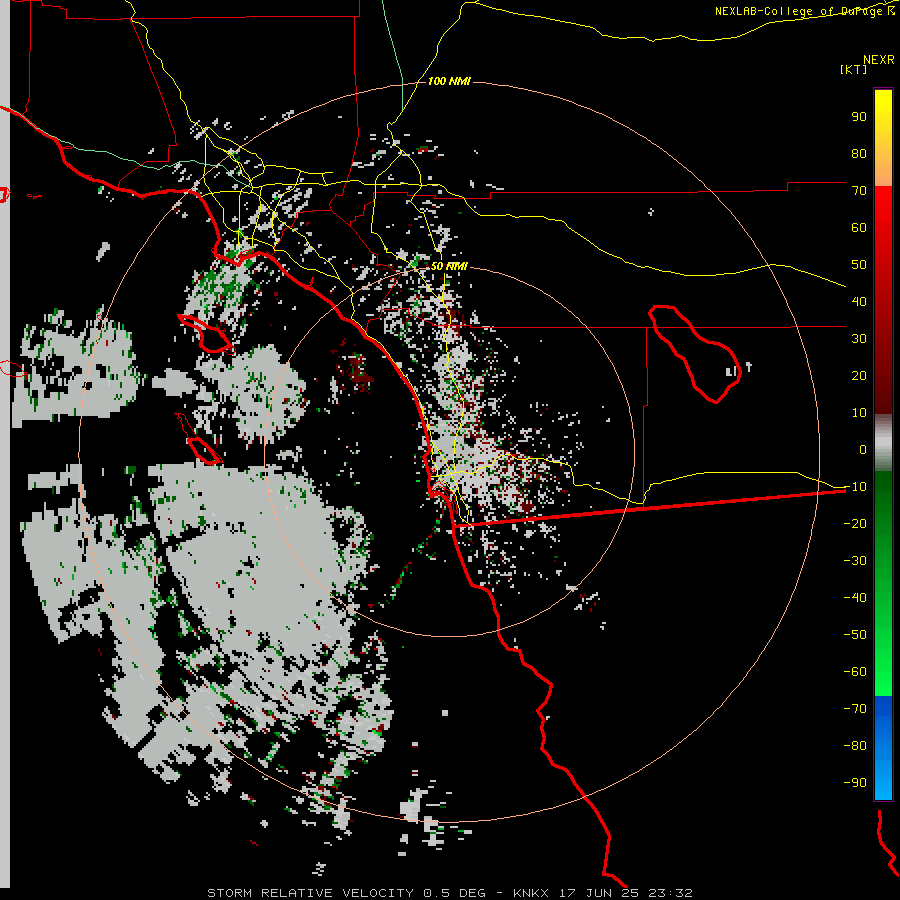Click the "20" value on velocity scale
The height and width of the screenshot is (900, 900).
(859, 376)
